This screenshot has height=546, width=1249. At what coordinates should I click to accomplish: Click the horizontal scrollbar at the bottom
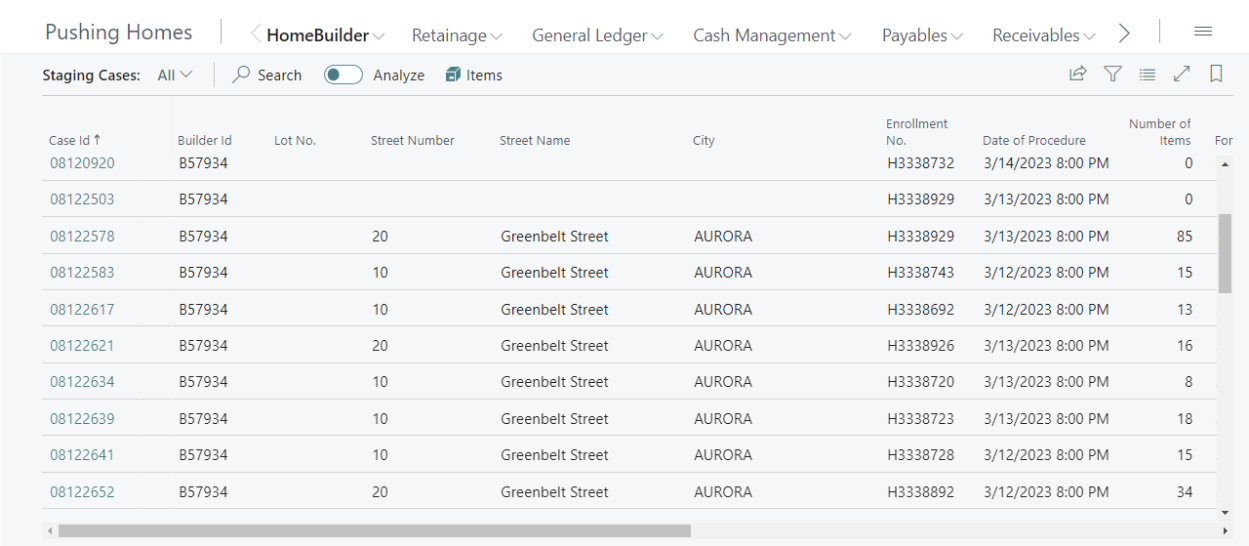(x=374, y=531)
